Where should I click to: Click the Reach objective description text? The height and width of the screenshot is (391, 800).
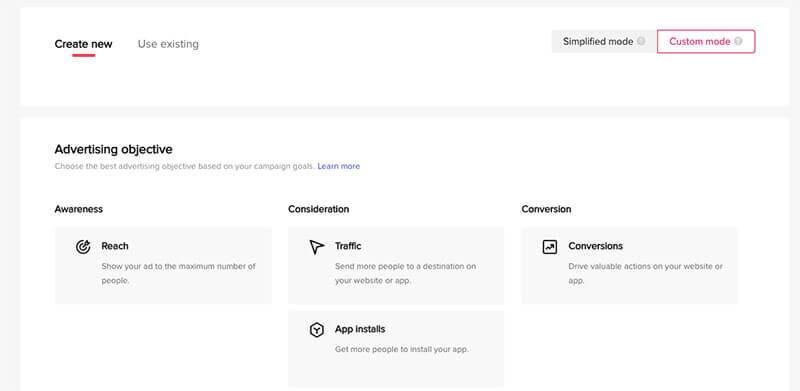(179, 274)
